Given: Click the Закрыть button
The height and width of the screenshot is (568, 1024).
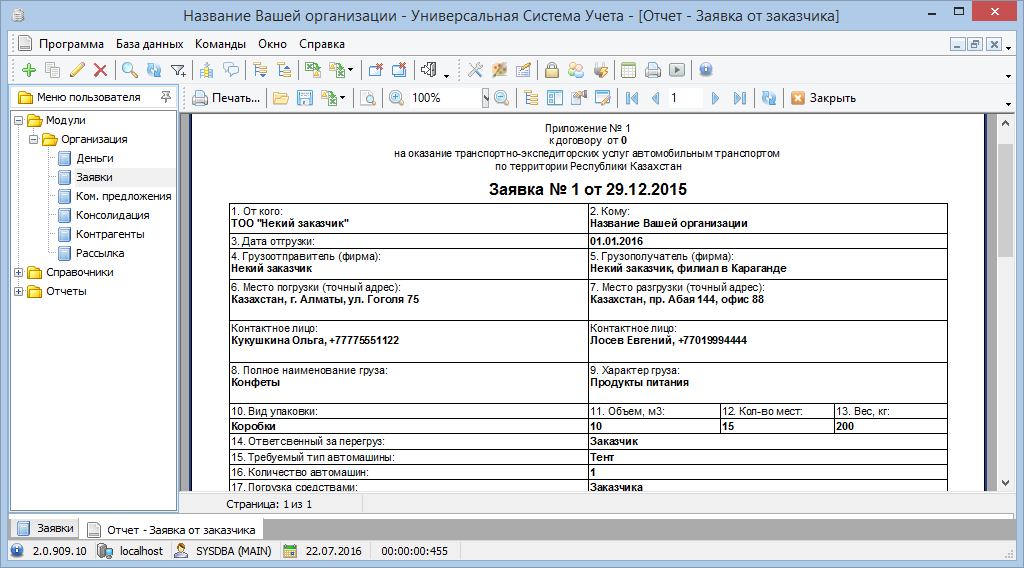Looking at the screenshot, I should click(x=823, y=98).
